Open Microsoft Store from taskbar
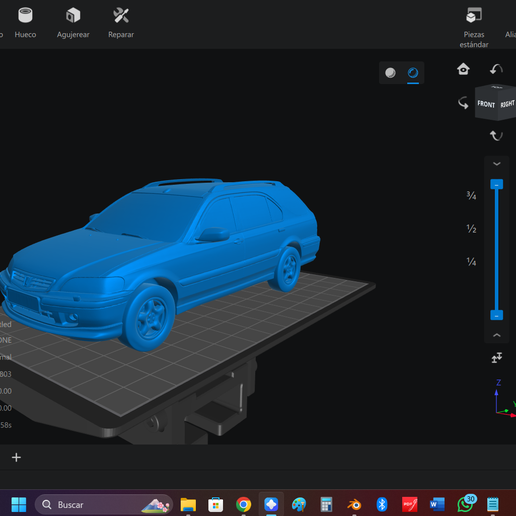 [x=216, y=504]
